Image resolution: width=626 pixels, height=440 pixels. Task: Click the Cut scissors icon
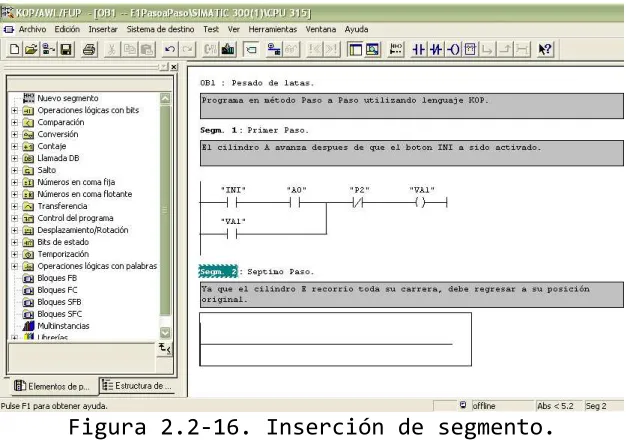coord(112,50)
